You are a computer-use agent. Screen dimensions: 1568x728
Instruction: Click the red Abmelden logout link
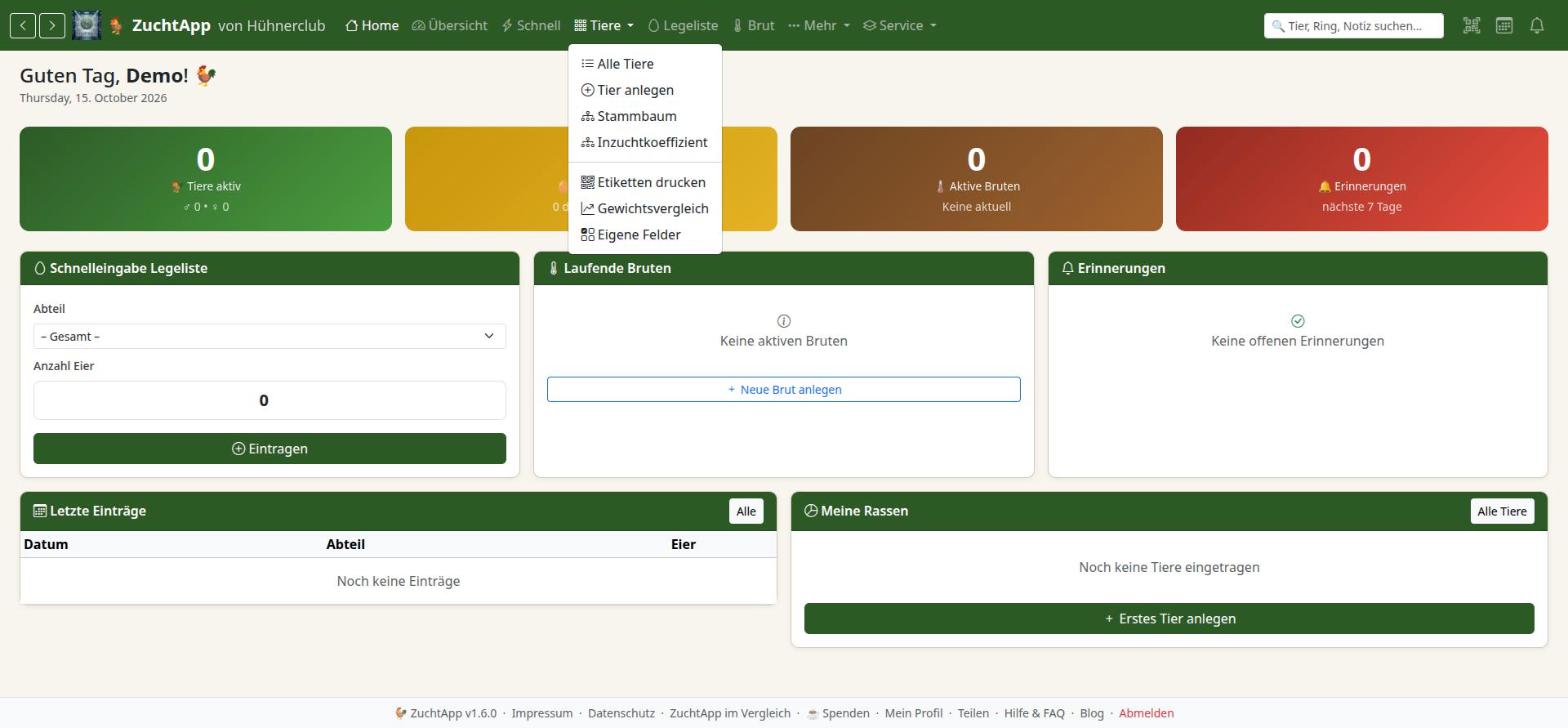coord(1146,713)
